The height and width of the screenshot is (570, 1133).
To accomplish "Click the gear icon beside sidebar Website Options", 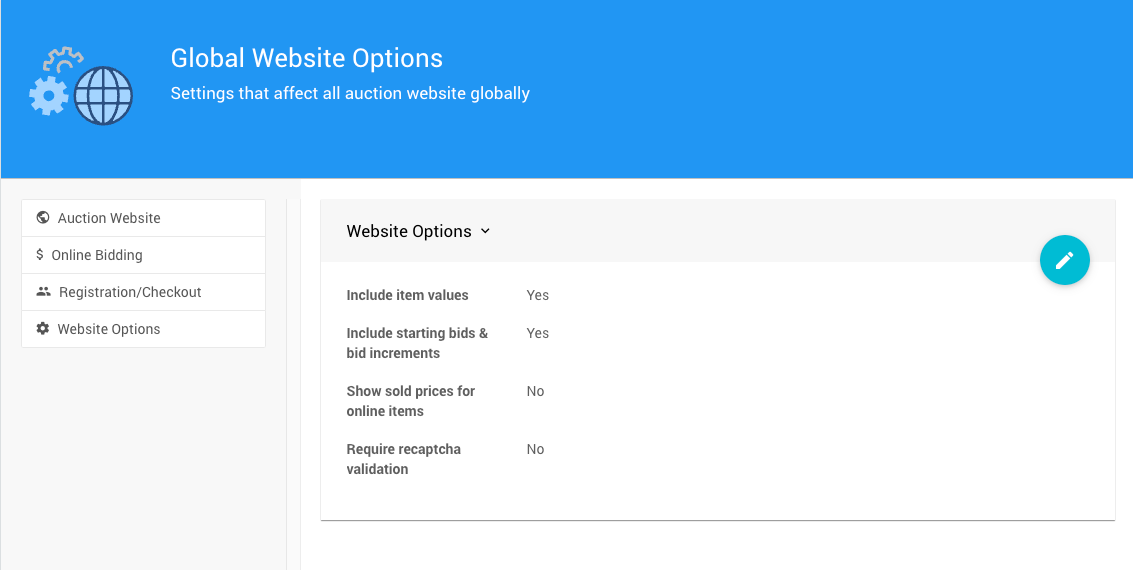I will point(43,329).
